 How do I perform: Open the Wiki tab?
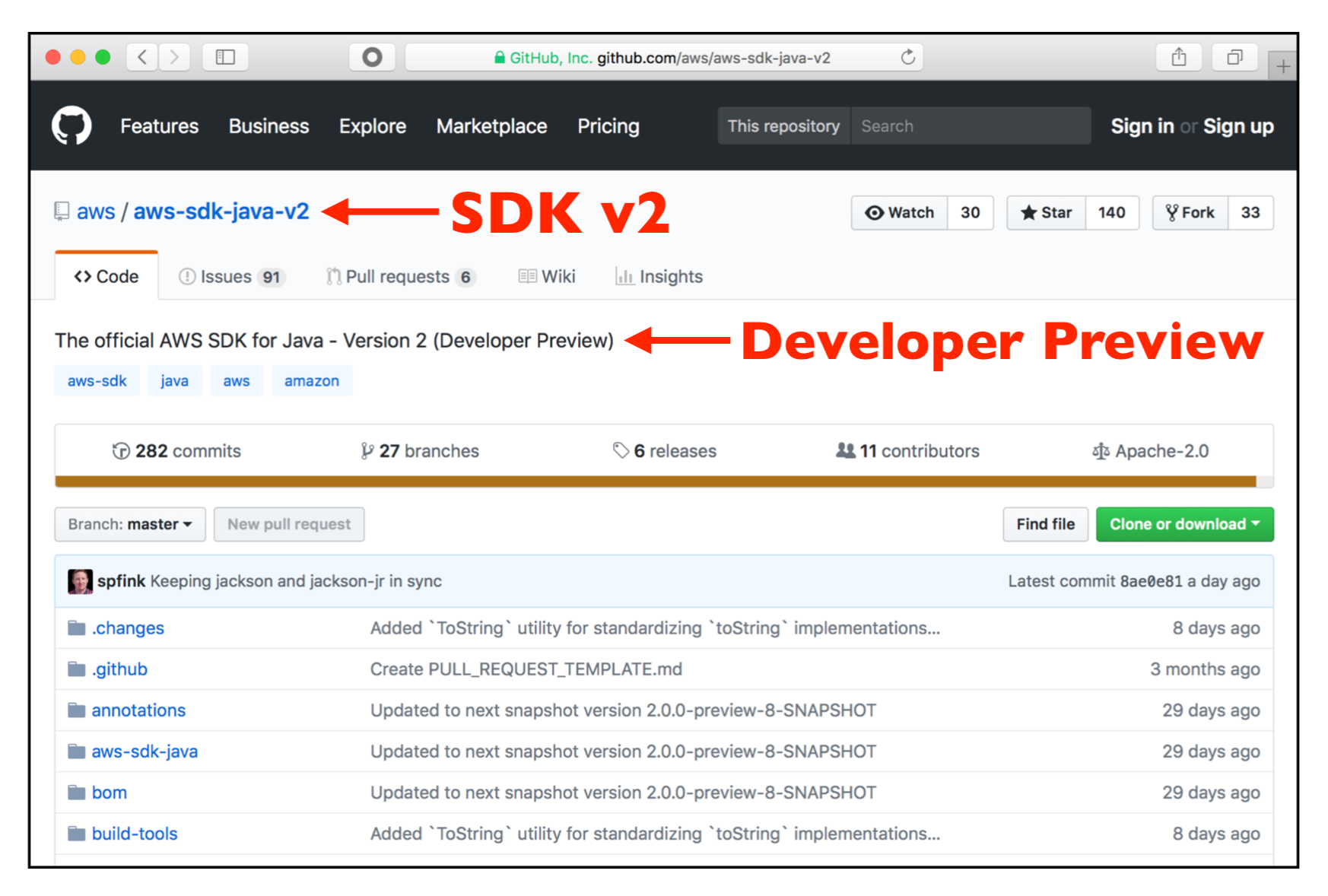[x=547, y=276]
